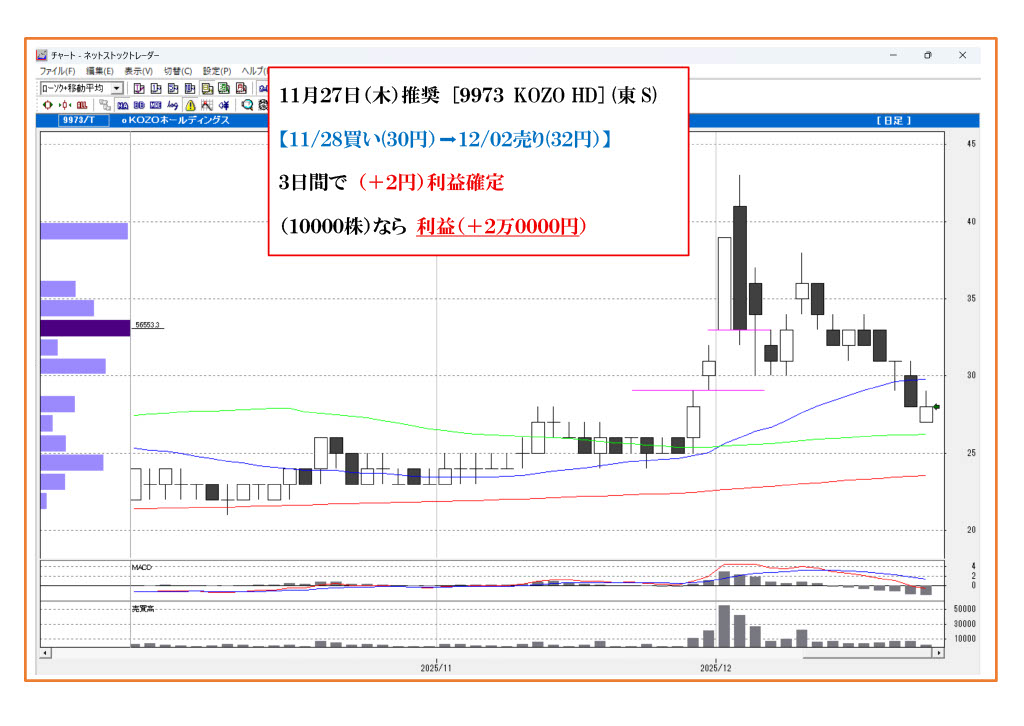
Task: Open the 設定(P) menu
Action: [x=216, y=72]
